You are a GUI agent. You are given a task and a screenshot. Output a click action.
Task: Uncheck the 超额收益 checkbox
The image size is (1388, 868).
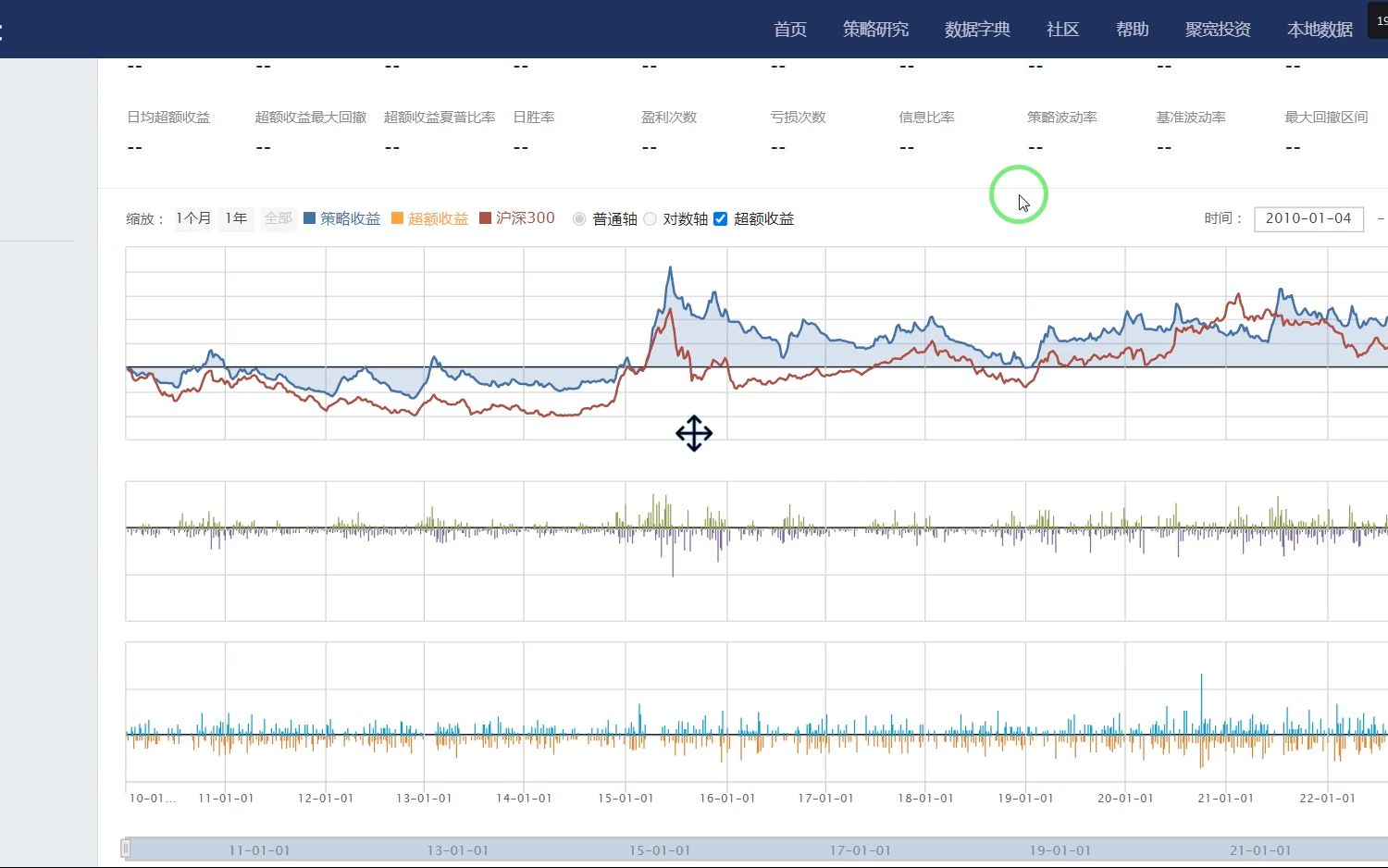click(x=720, y=219)
